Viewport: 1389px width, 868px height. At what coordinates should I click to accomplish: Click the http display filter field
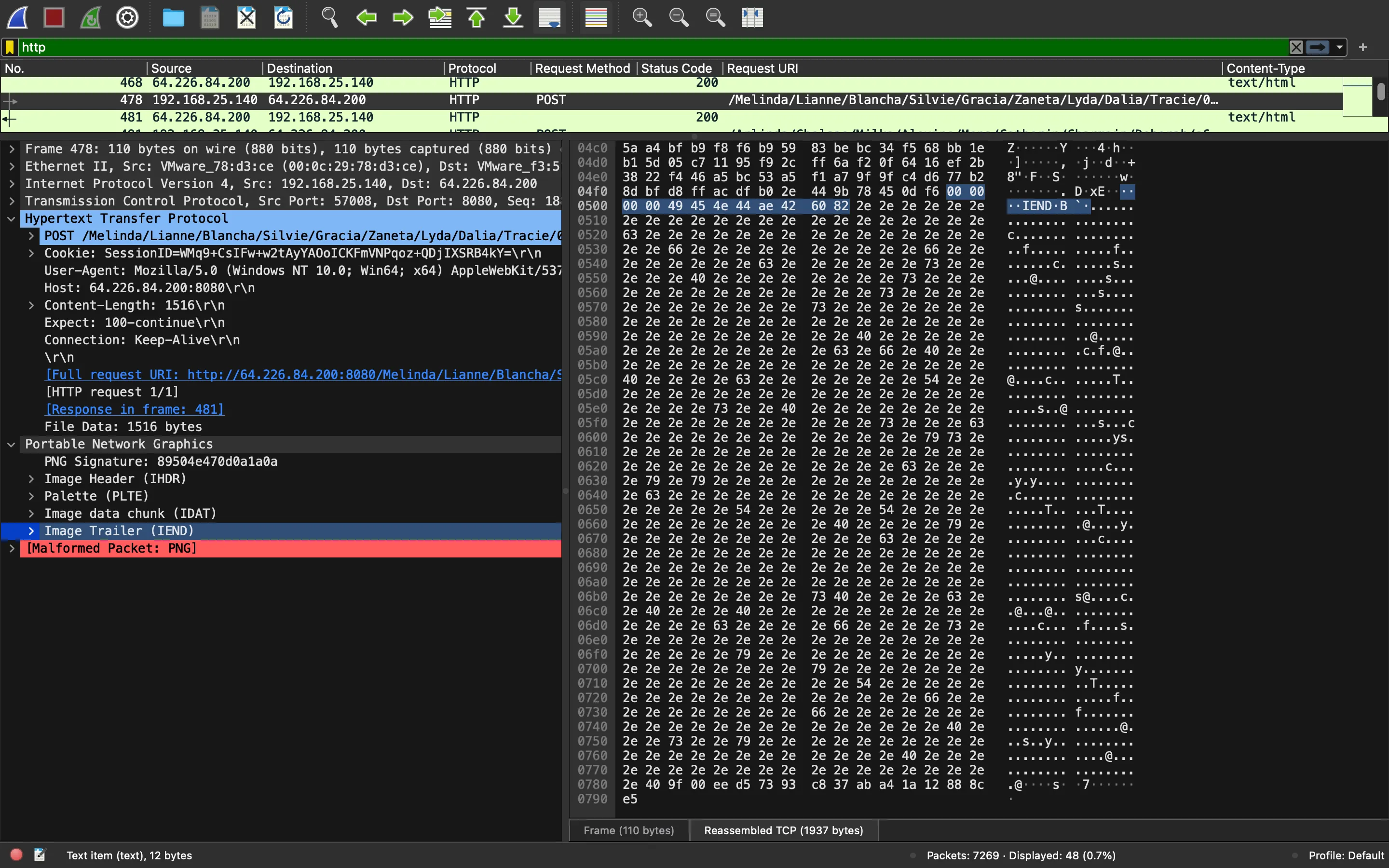[x=653, y=47]
